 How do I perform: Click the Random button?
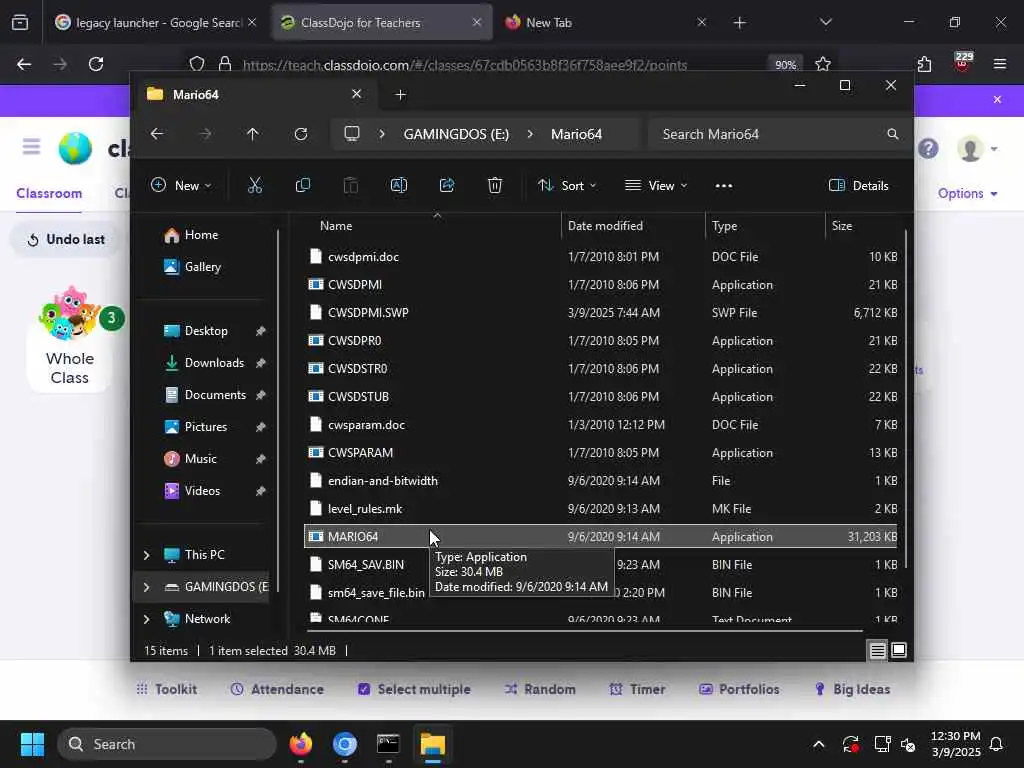pyautogui.click(x=540, y=689)
